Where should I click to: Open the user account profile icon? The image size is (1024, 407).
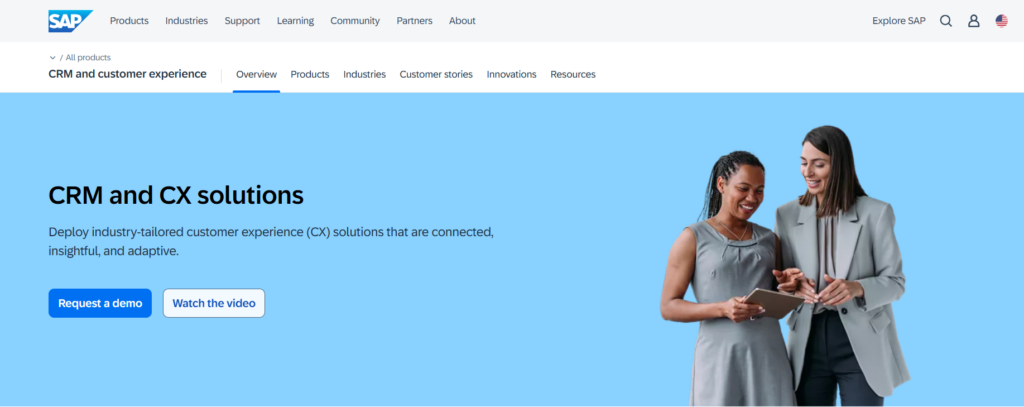click(974, 21)
